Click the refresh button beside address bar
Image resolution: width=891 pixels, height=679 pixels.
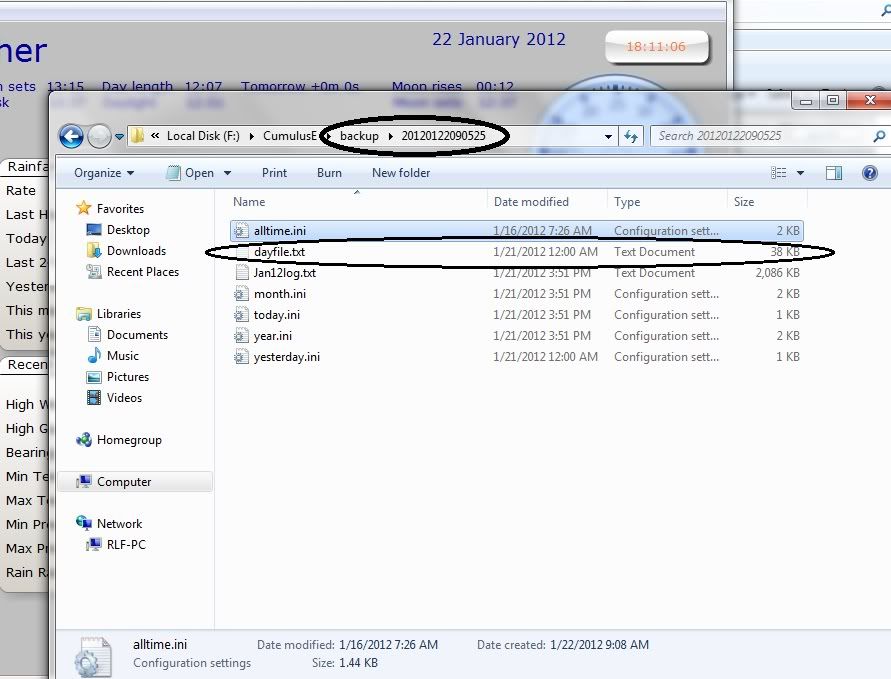pos(631,136)
